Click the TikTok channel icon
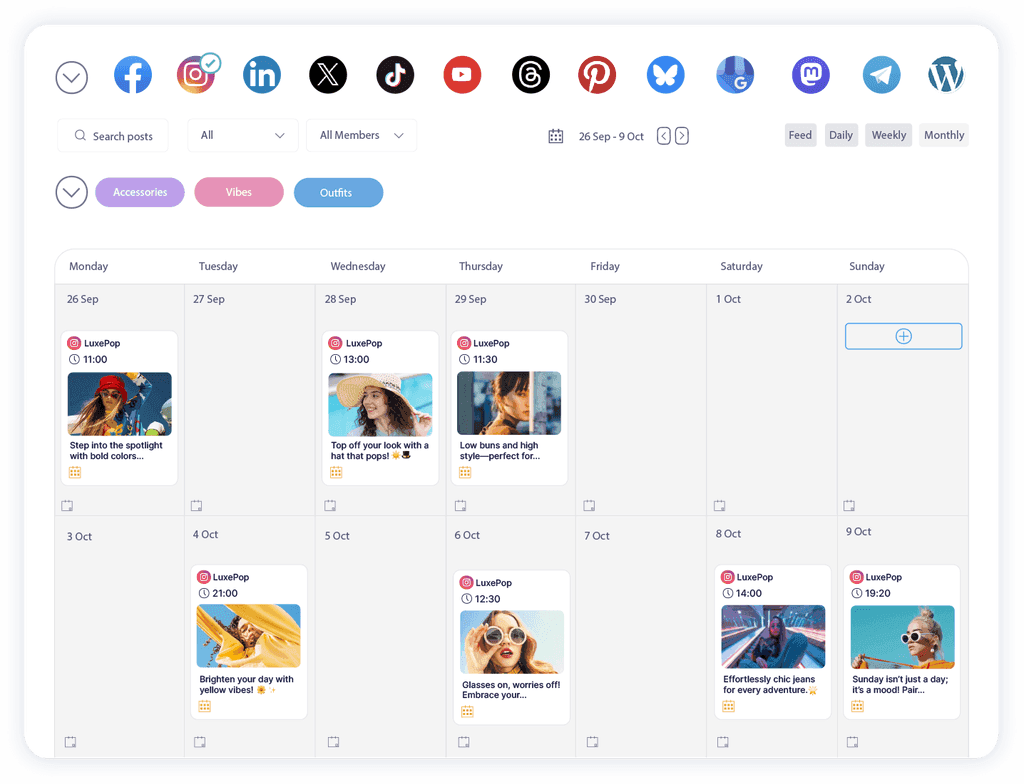 click(x=395, y=74)
